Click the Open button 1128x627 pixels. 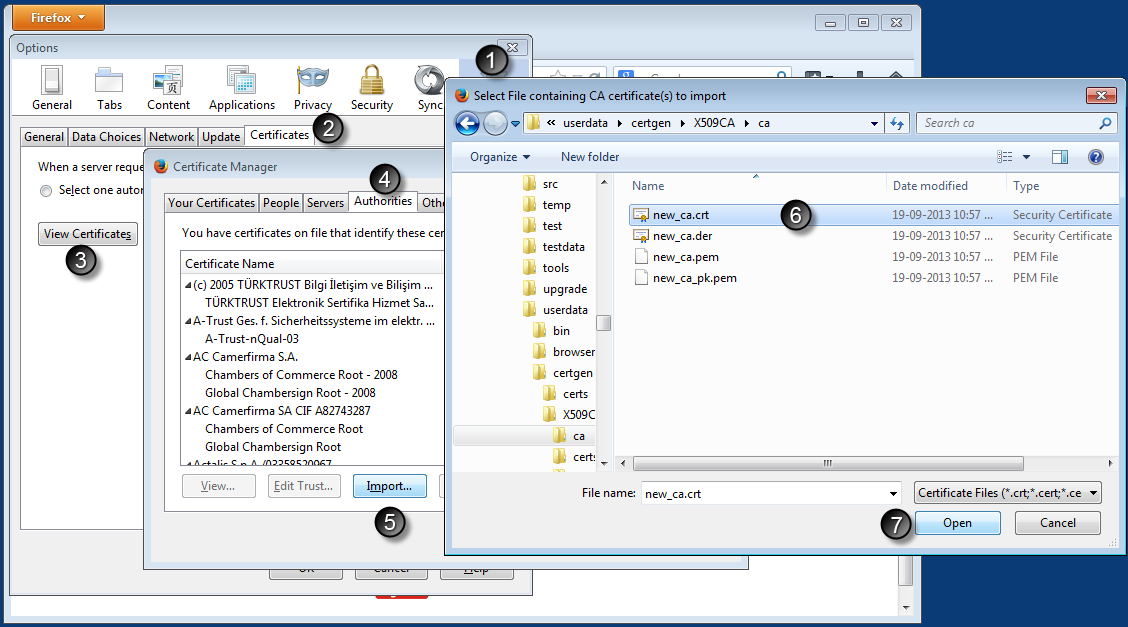tap(957, 523)
